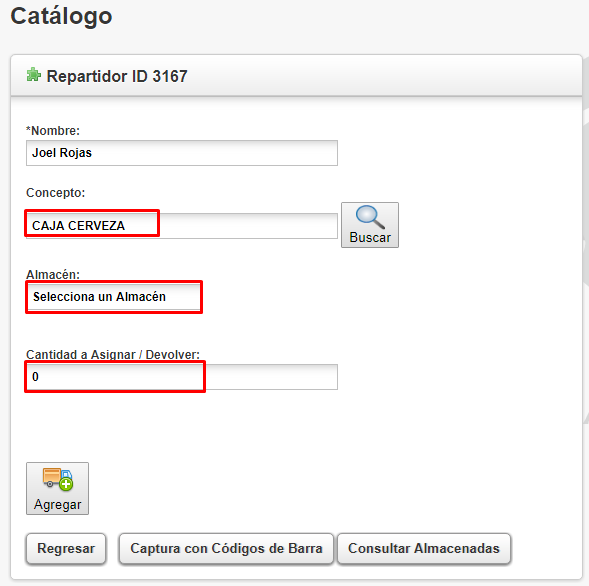Viewport: 589px width, 586px height.
Task: Click the empty right part of the Concepto field
Action: (x=249, y=225)
